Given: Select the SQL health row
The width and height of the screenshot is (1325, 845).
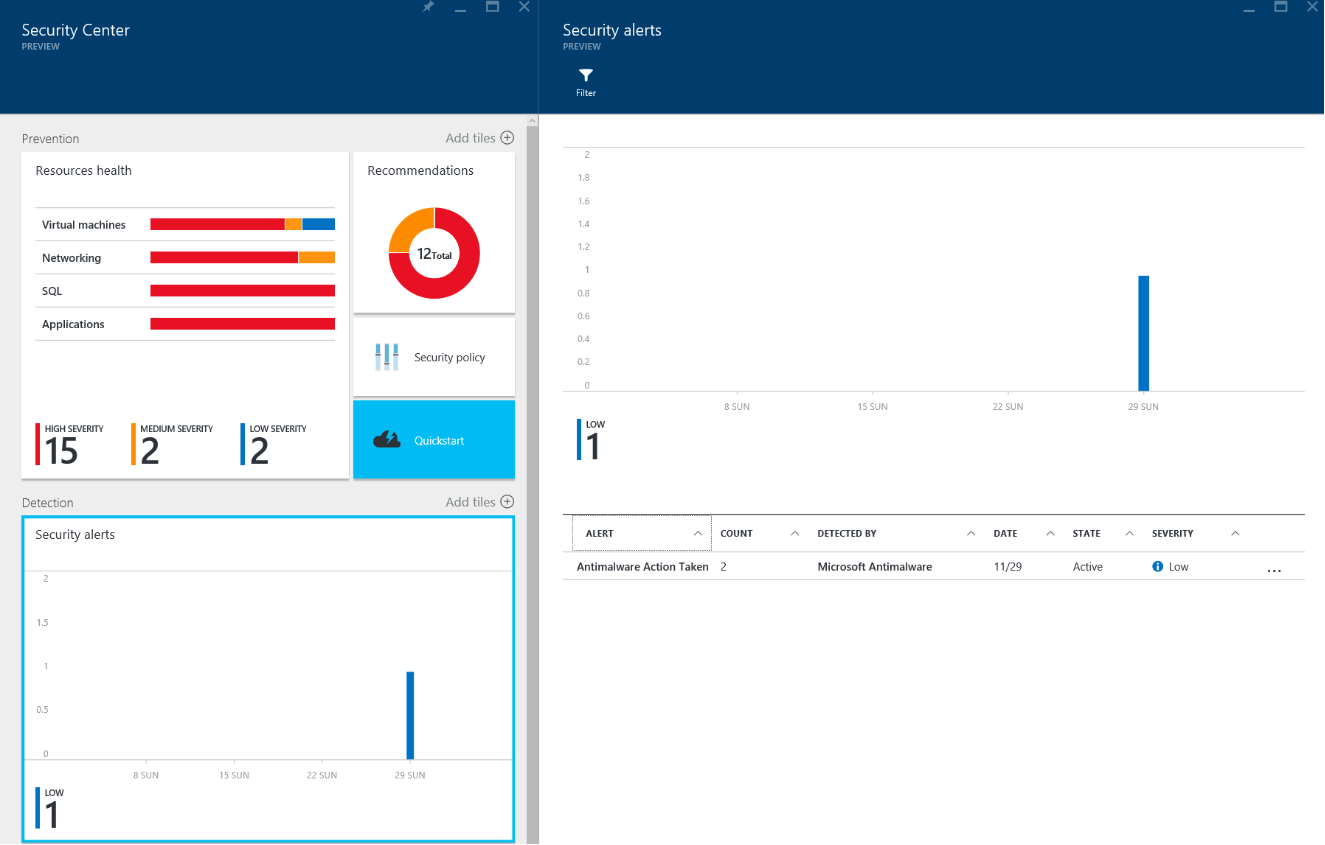Looking at the screenshot, I should coord(186,291).
